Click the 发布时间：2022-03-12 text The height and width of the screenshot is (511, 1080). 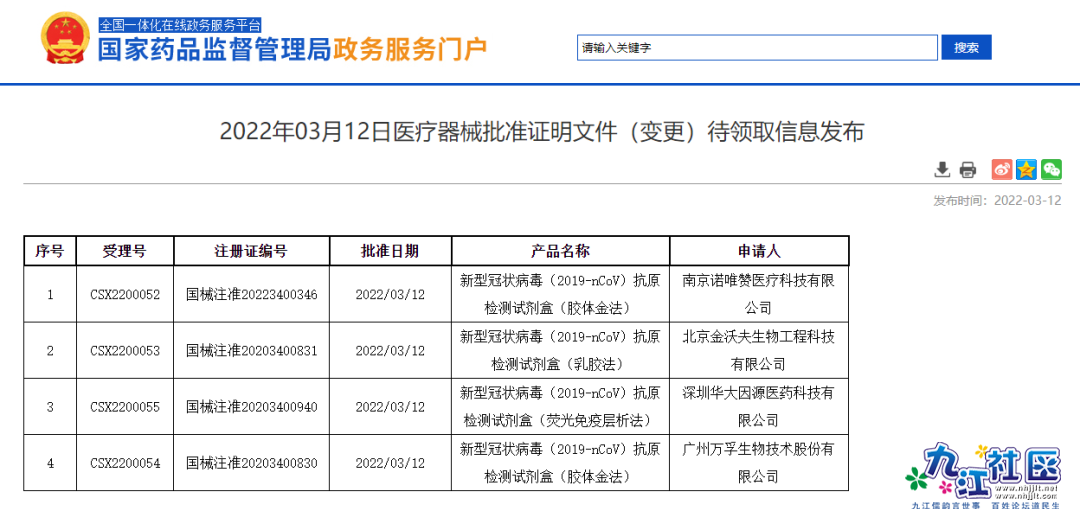(997, 200)
